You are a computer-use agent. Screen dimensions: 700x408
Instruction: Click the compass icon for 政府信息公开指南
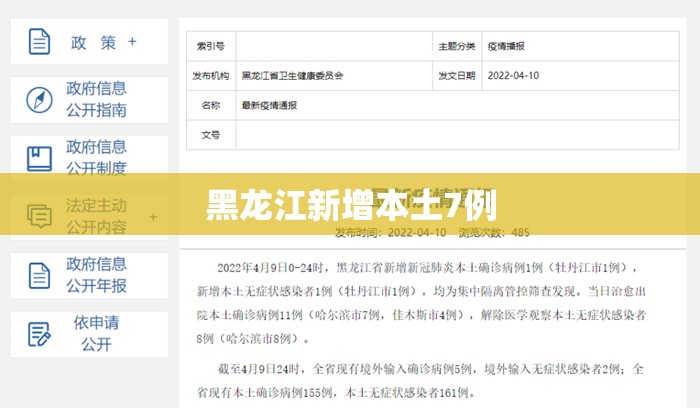click(x=39, y=100)
